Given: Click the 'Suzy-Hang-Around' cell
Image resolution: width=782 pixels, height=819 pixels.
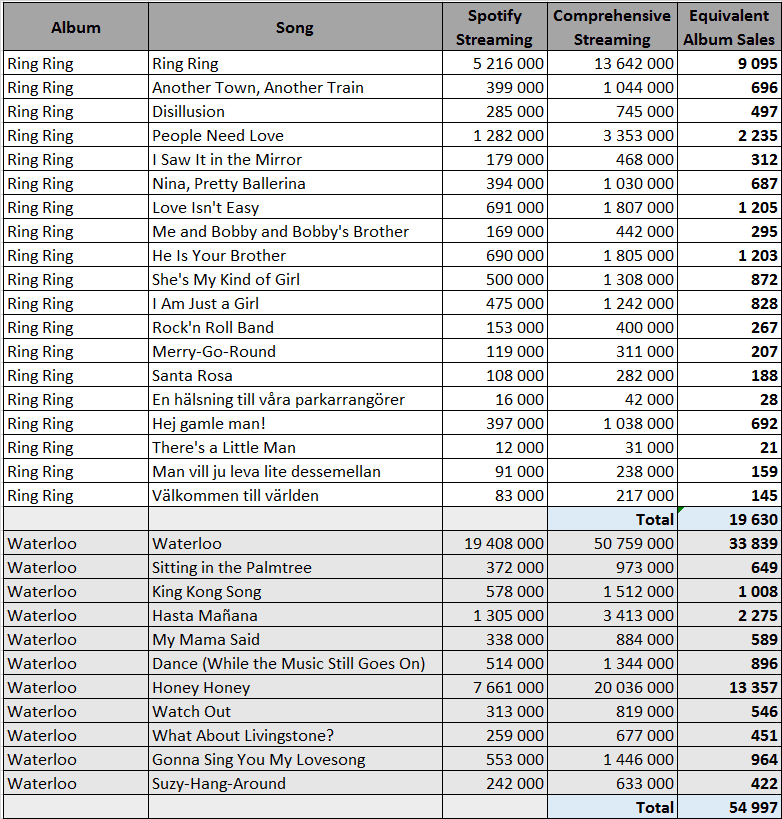Looking at the screenshot, I should tap(295, 784).
